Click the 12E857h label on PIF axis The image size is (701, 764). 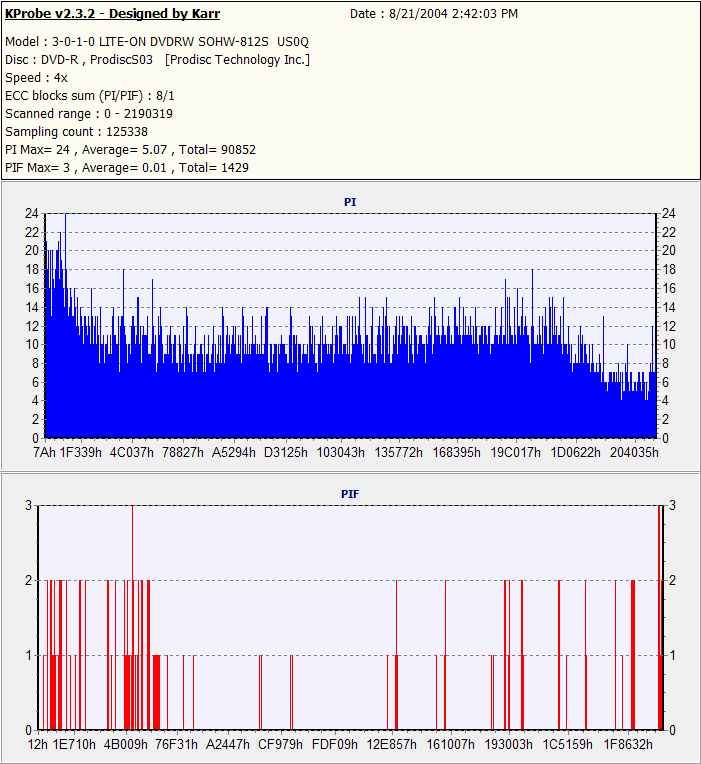click(x=392, y=745)
